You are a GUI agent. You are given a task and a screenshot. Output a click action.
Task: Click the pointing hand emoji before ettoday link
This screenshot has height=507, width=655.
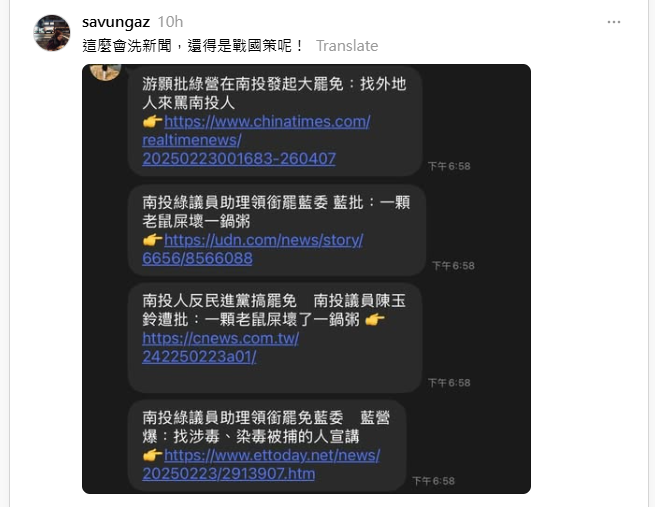(x=152, y=455)
